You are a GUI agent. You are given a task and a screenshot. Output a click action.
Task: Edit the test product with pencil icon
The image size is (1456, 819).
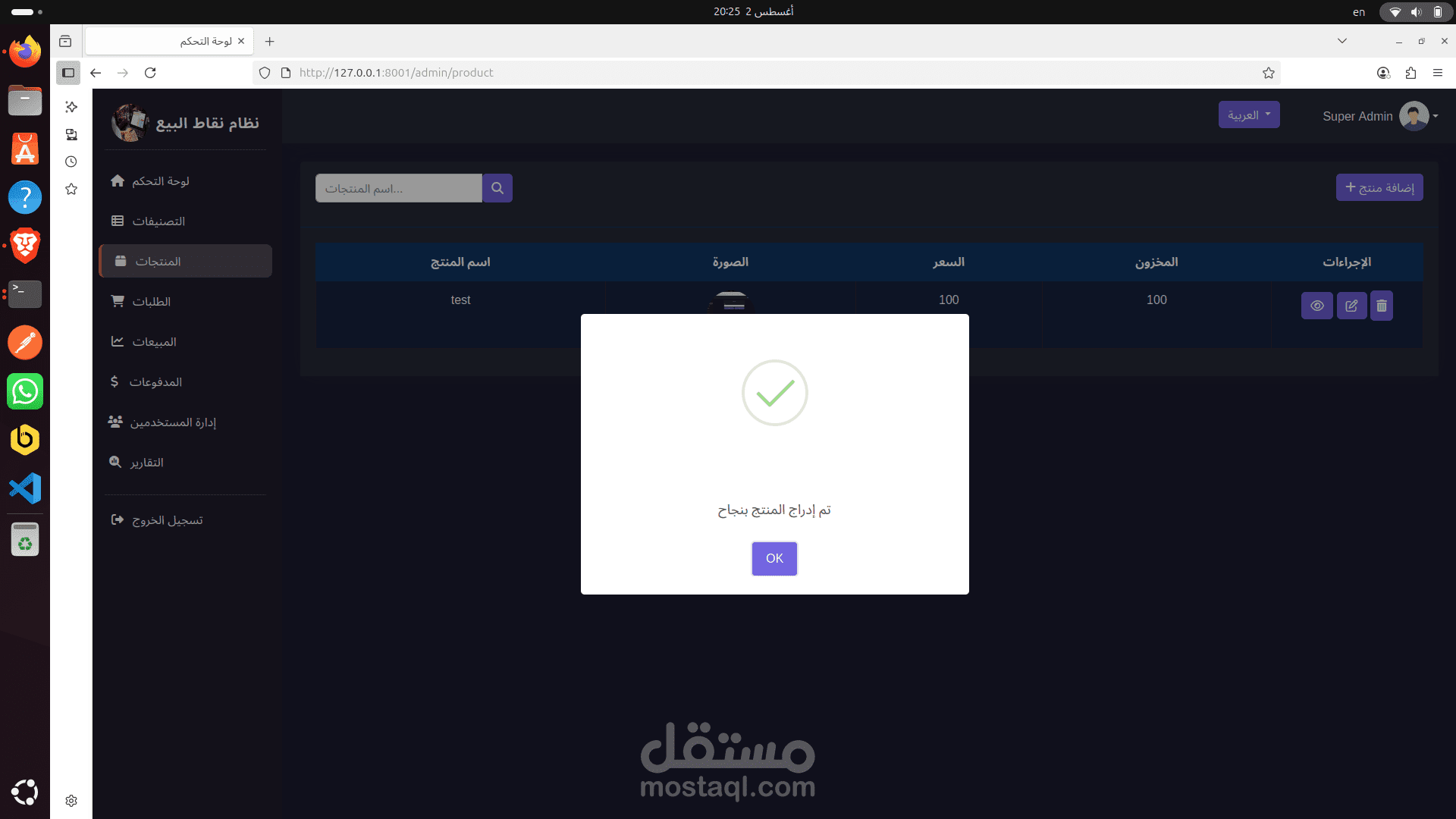(1351, 306)
